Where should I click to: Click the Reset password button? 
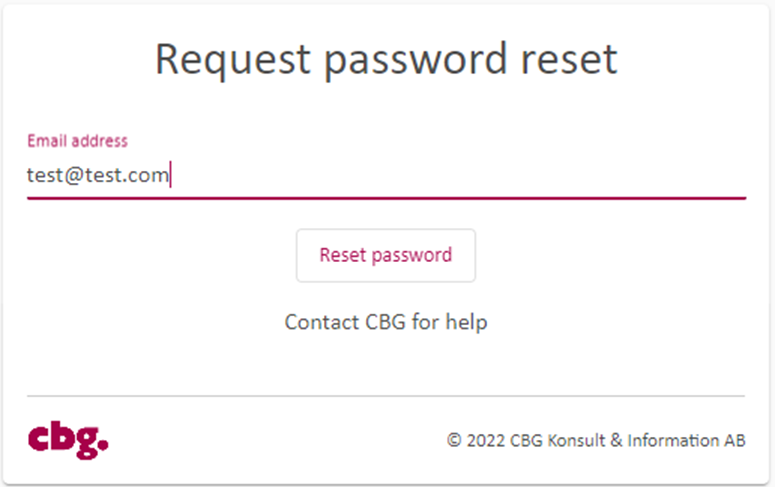(x=386, y=255)
